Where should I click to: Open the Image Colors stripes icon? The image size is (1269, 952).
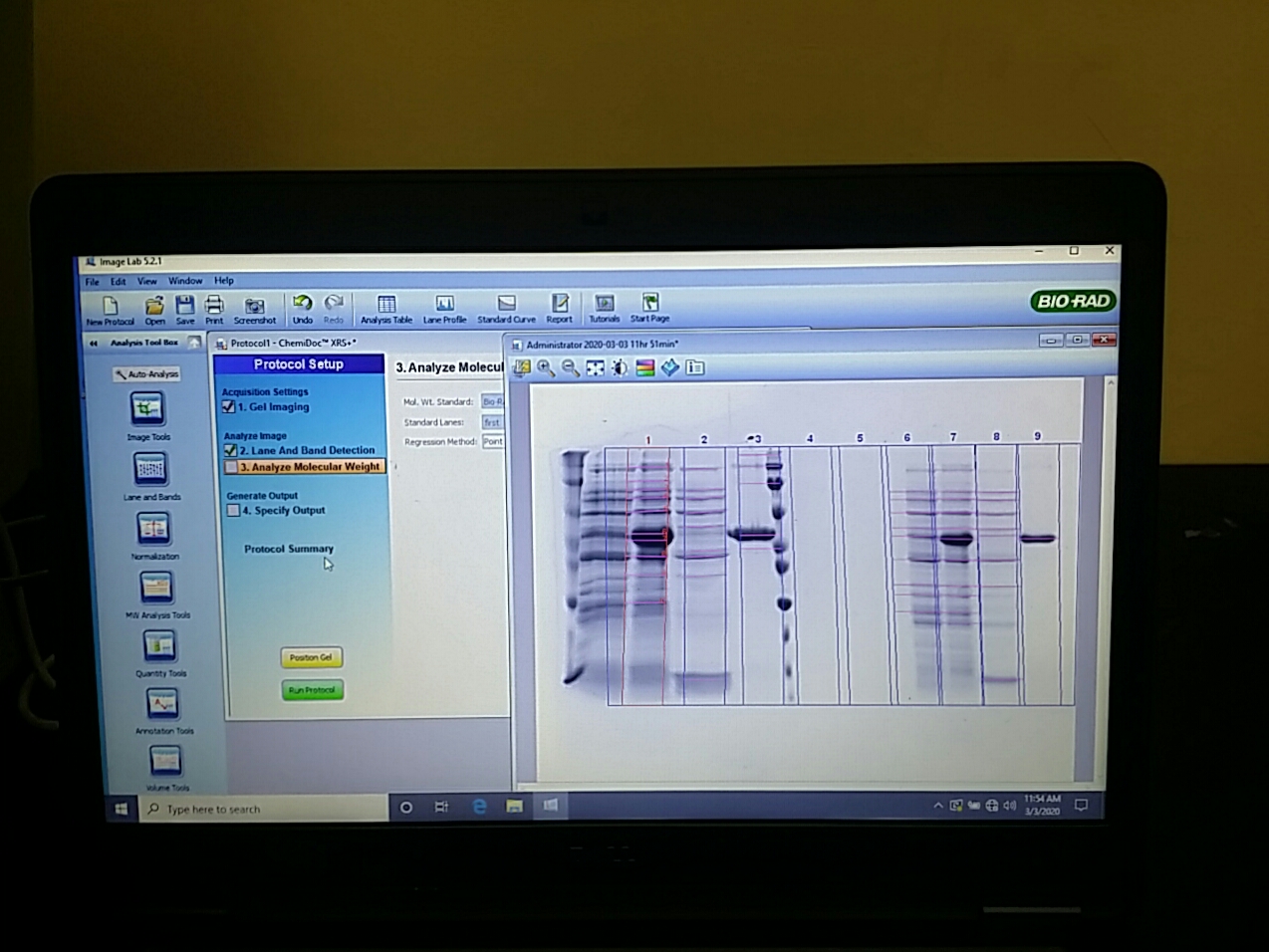[x=644, y=367]
